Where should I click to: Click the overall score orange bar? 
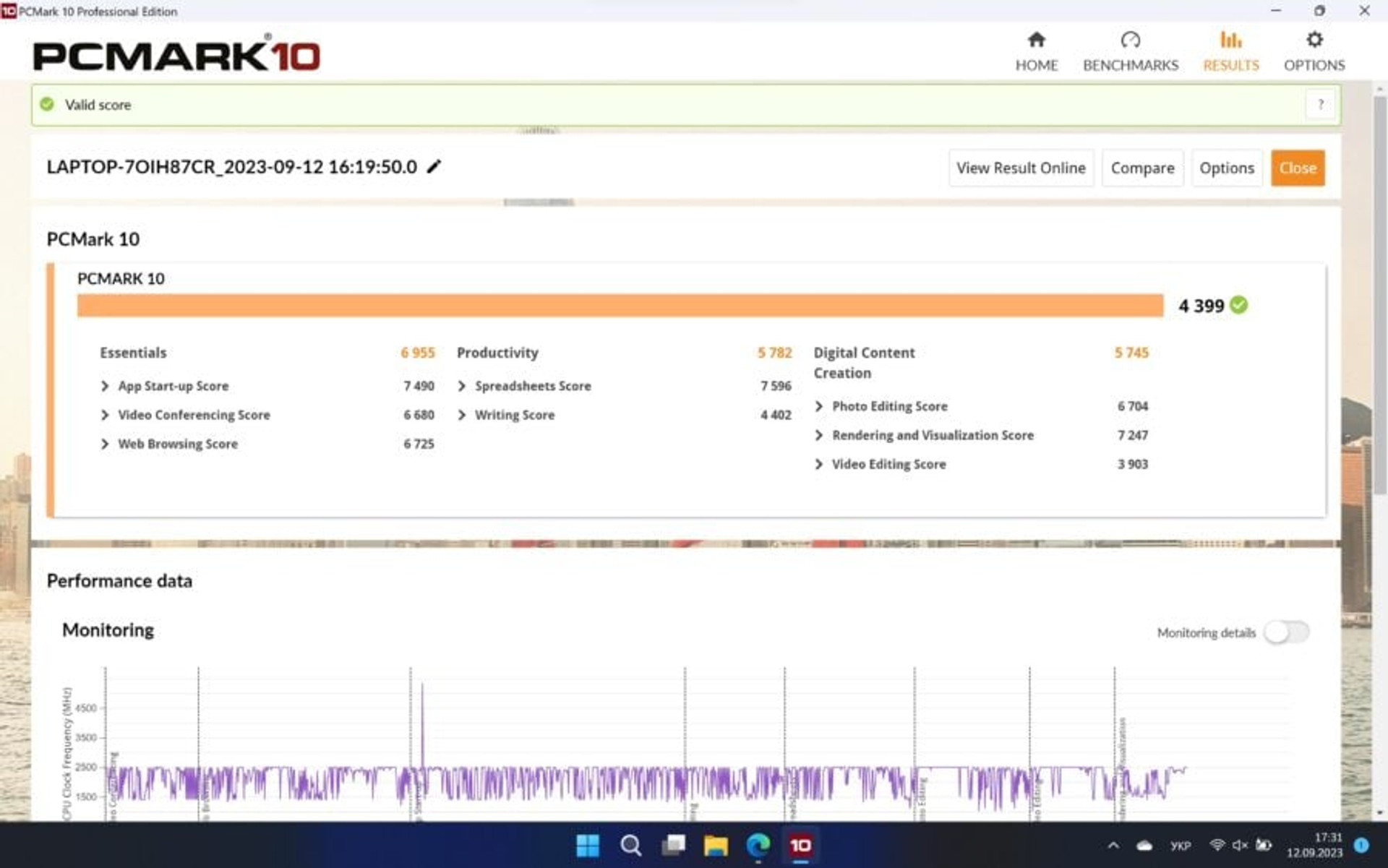[620, 305]
